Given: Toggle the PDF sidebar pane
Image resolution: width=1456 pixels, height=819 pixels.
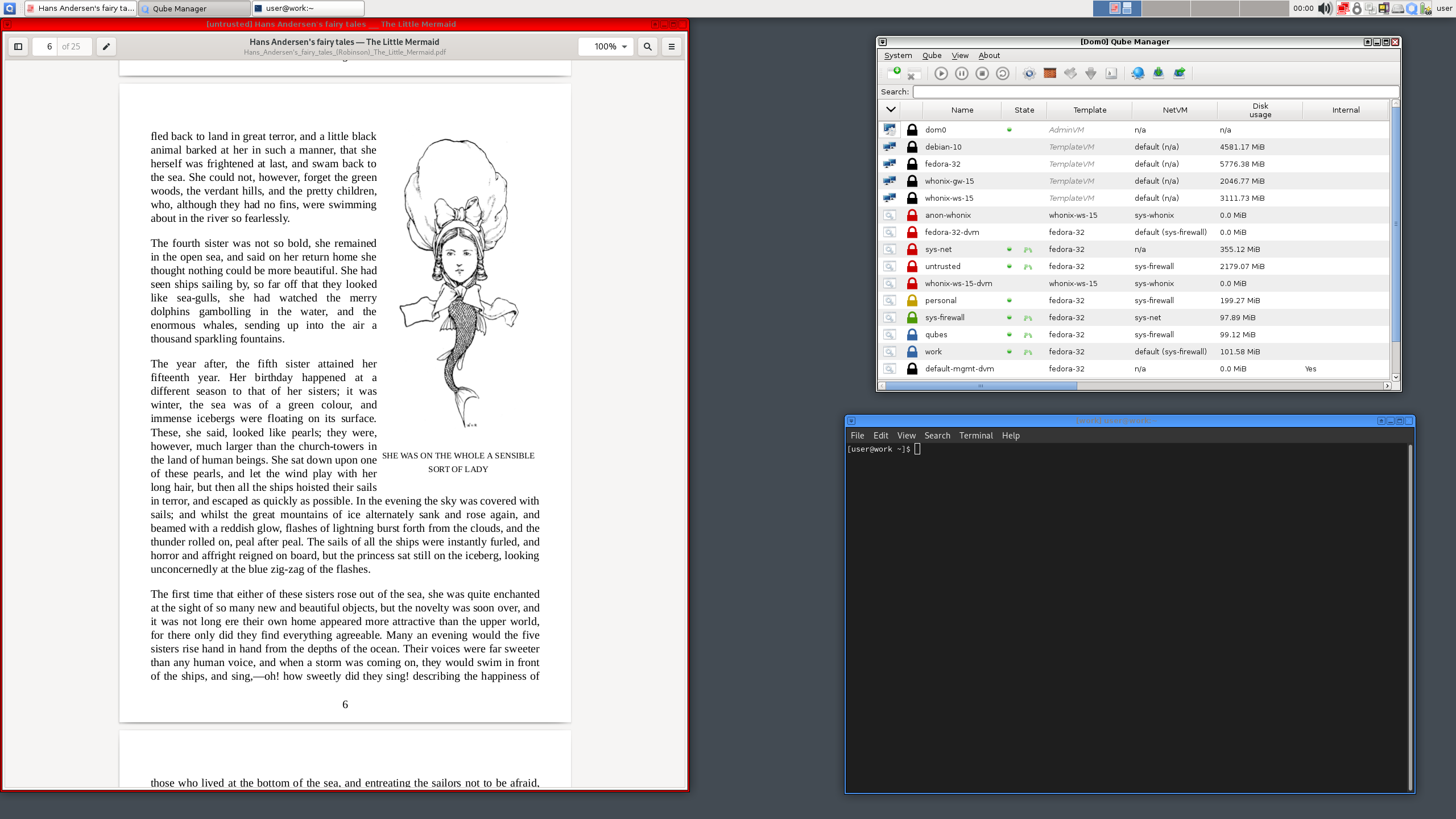Looking at the screenshot, I should point(18,46).
